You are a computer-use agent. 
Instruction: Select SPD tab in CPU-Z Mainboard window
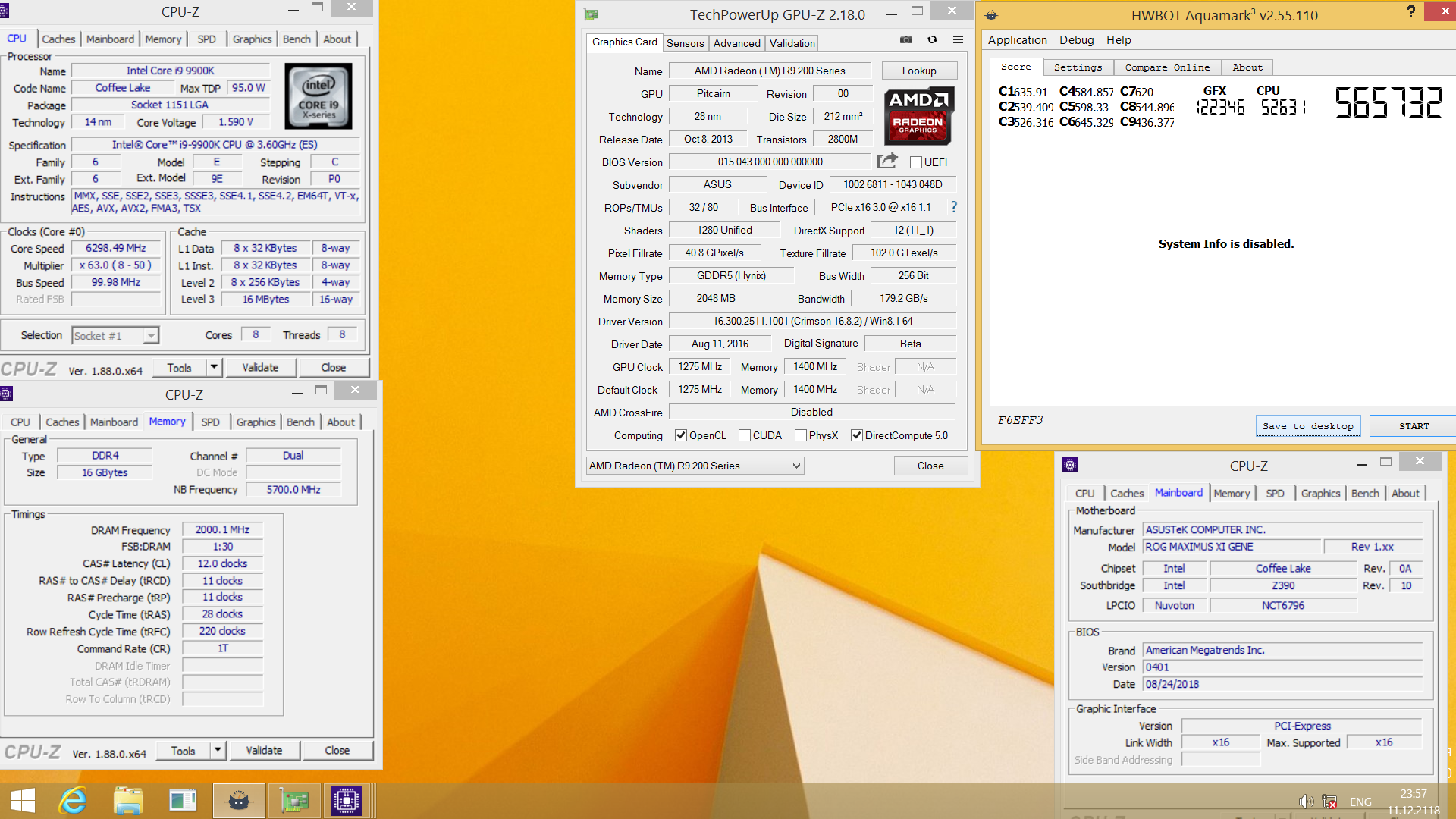click(1275, 493)
